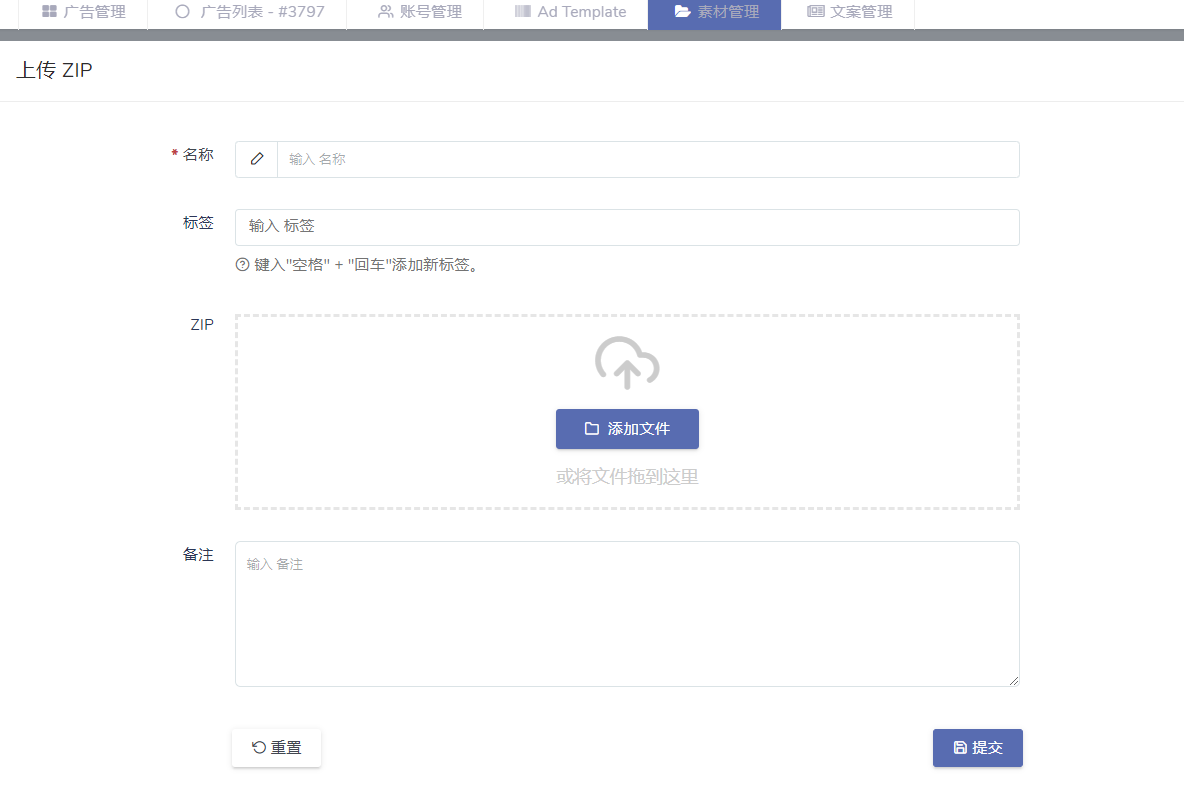
Task: Click the question mark icon near the tag hint
Action: pyautogui.click(x=242, y=265)
